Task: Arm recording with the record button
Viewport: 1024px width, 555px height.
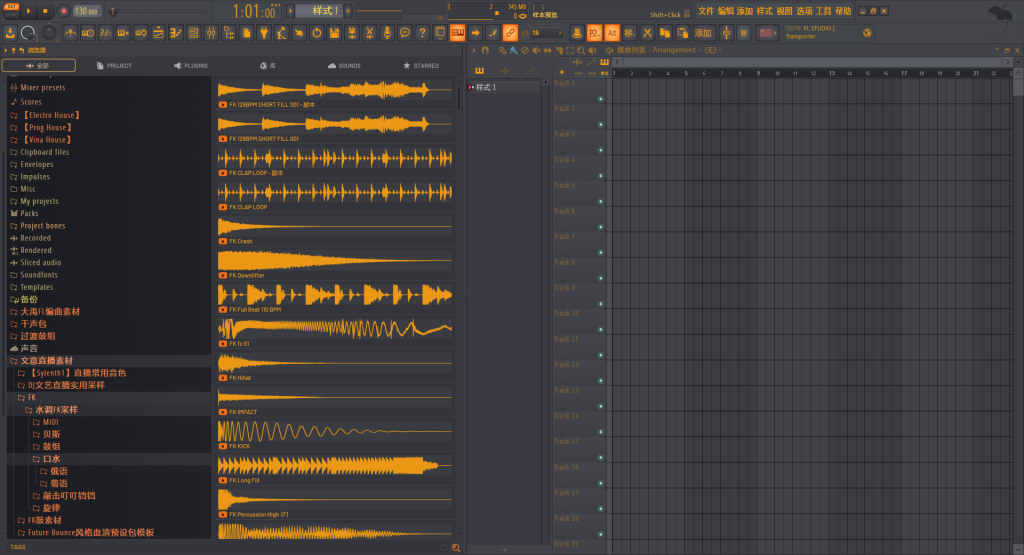Action: pyautogui.click(x=63, y=11)
